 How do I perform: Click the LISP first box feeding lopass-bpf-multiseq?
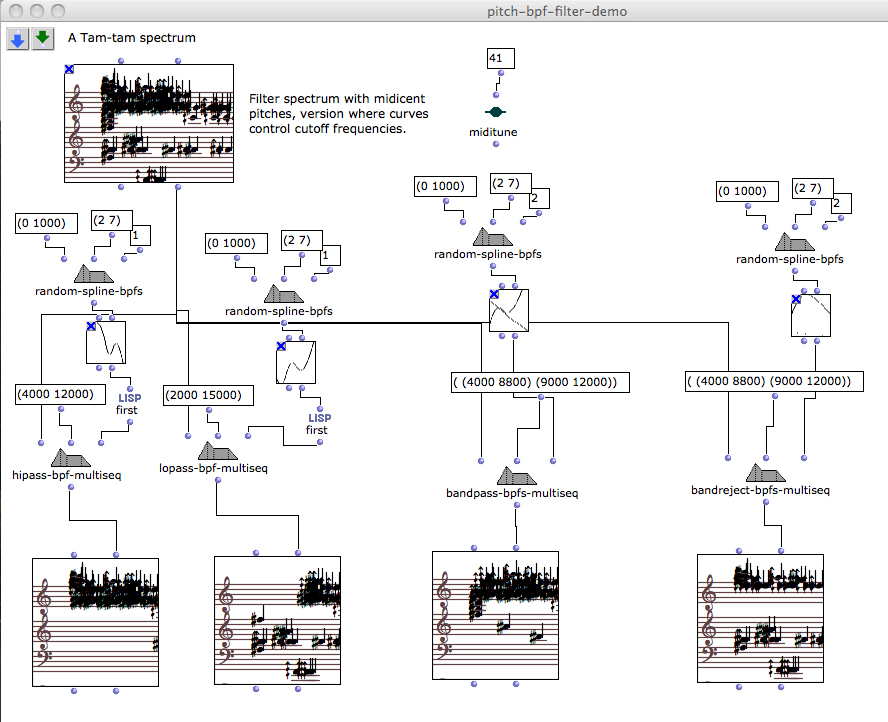click(318, 423)
